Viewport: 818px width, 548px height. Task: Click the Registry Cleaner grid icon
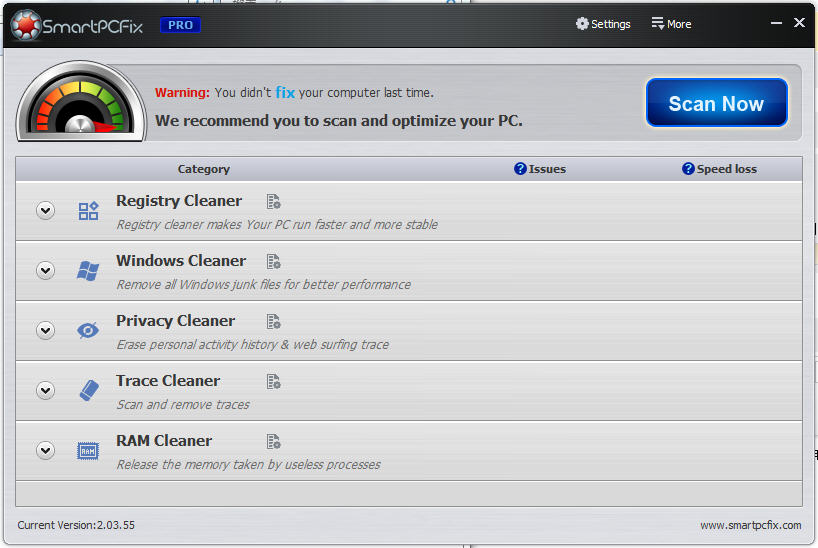[x=88, y=211]
